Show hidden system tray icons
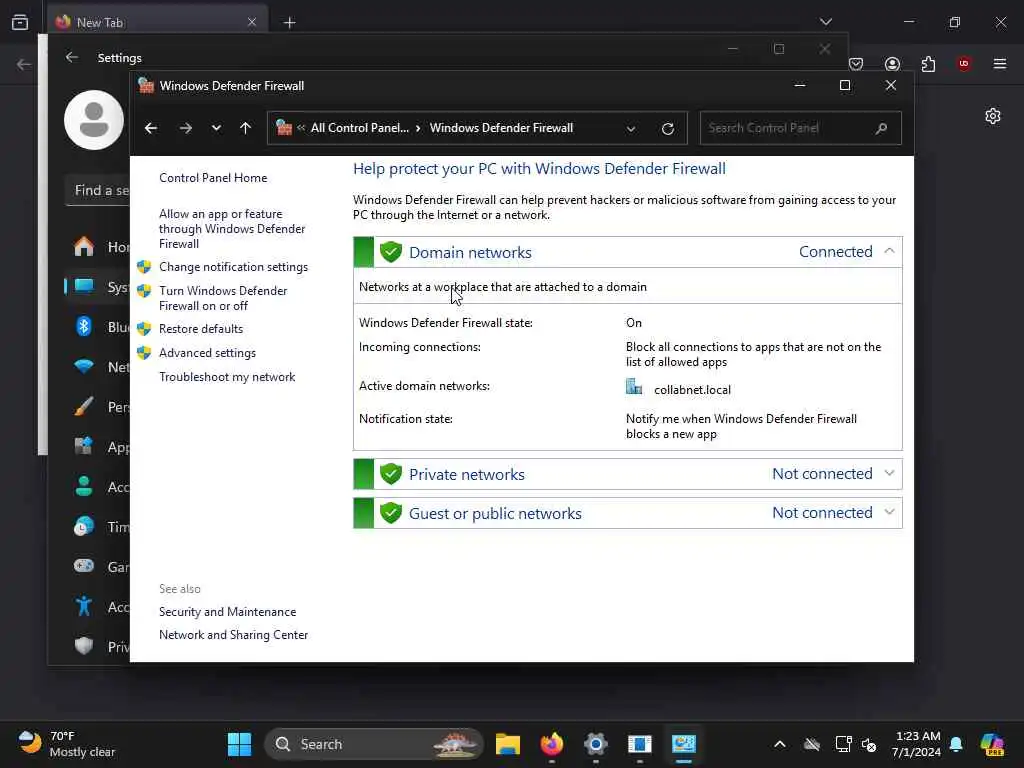The image size is (1024, 768). point(780,744)
